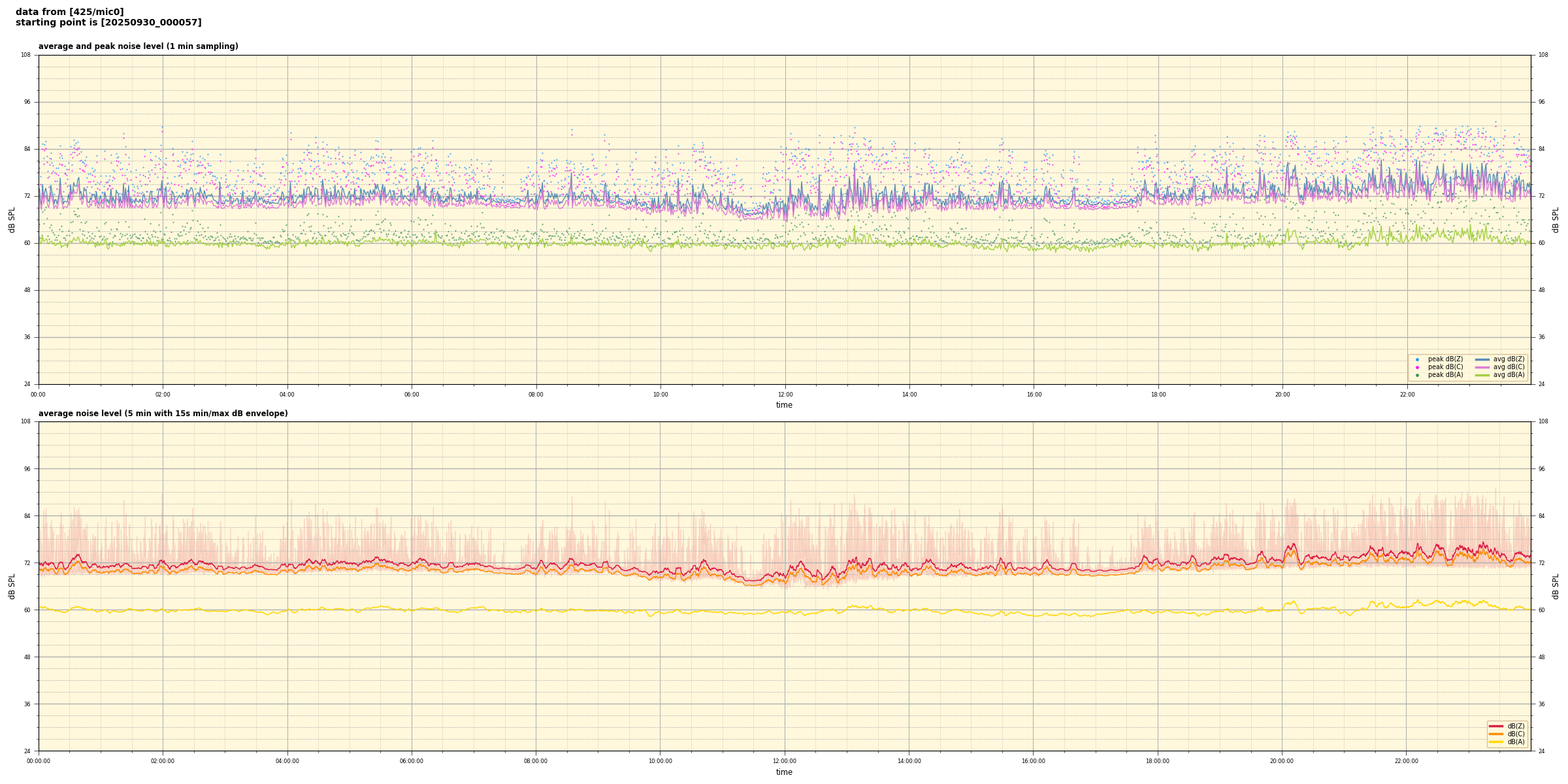Click the top chart time axis label
1568x784 pixels.
[784, 405]
